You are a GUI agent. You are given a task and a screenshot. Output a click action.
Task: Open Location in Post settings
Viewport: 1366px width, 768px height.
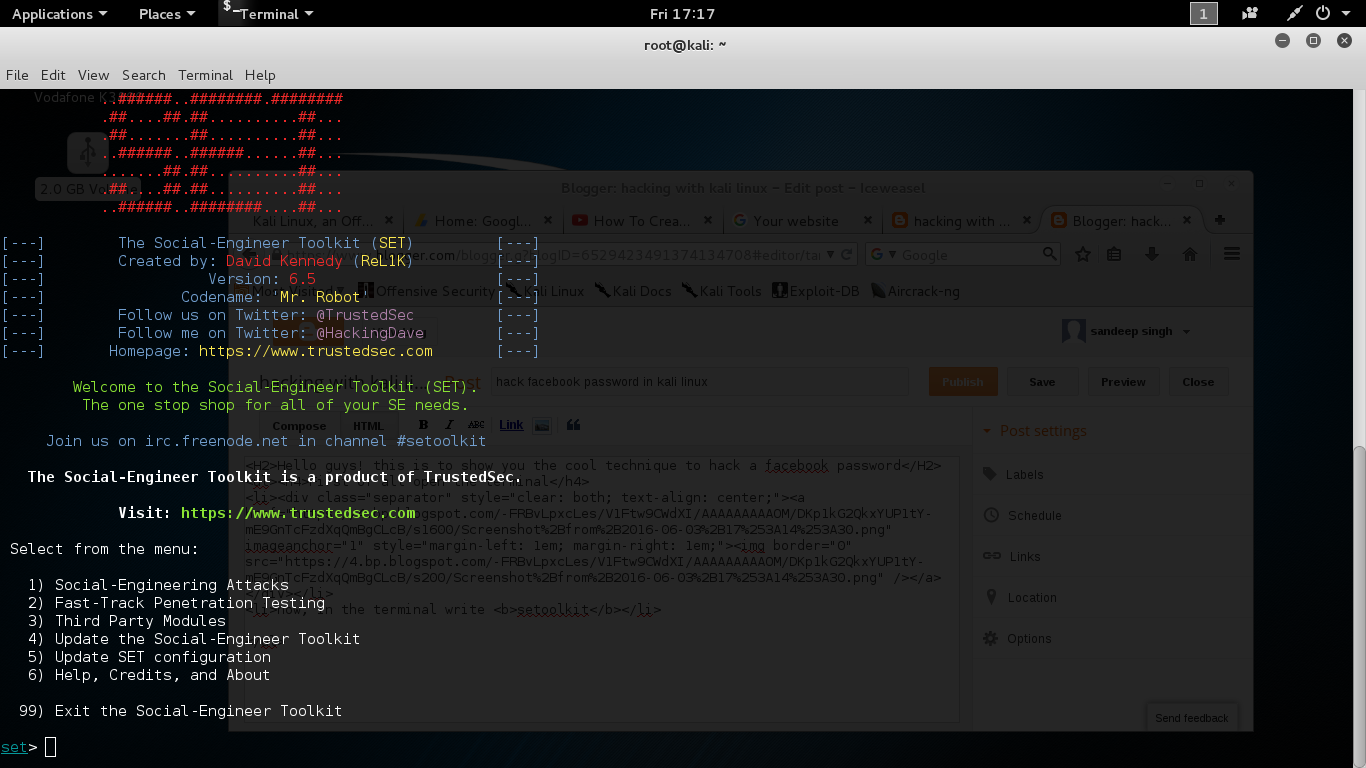point(1032,597)
